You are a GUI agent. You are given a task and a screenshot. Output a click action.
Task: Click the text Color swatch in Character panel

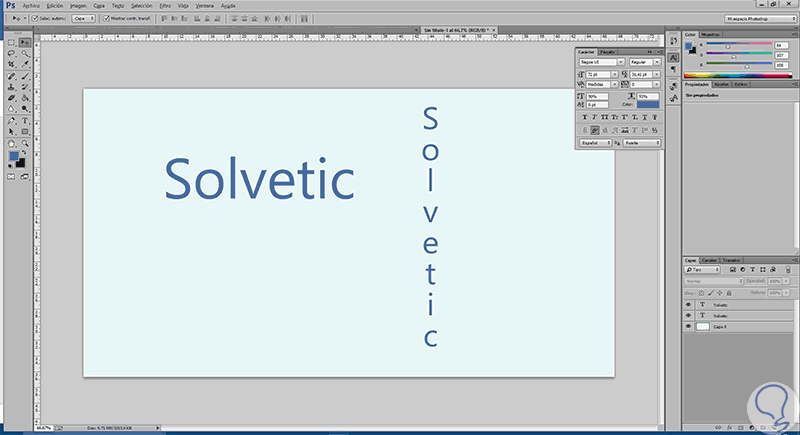pyautogui.click(x=647, y=104)
